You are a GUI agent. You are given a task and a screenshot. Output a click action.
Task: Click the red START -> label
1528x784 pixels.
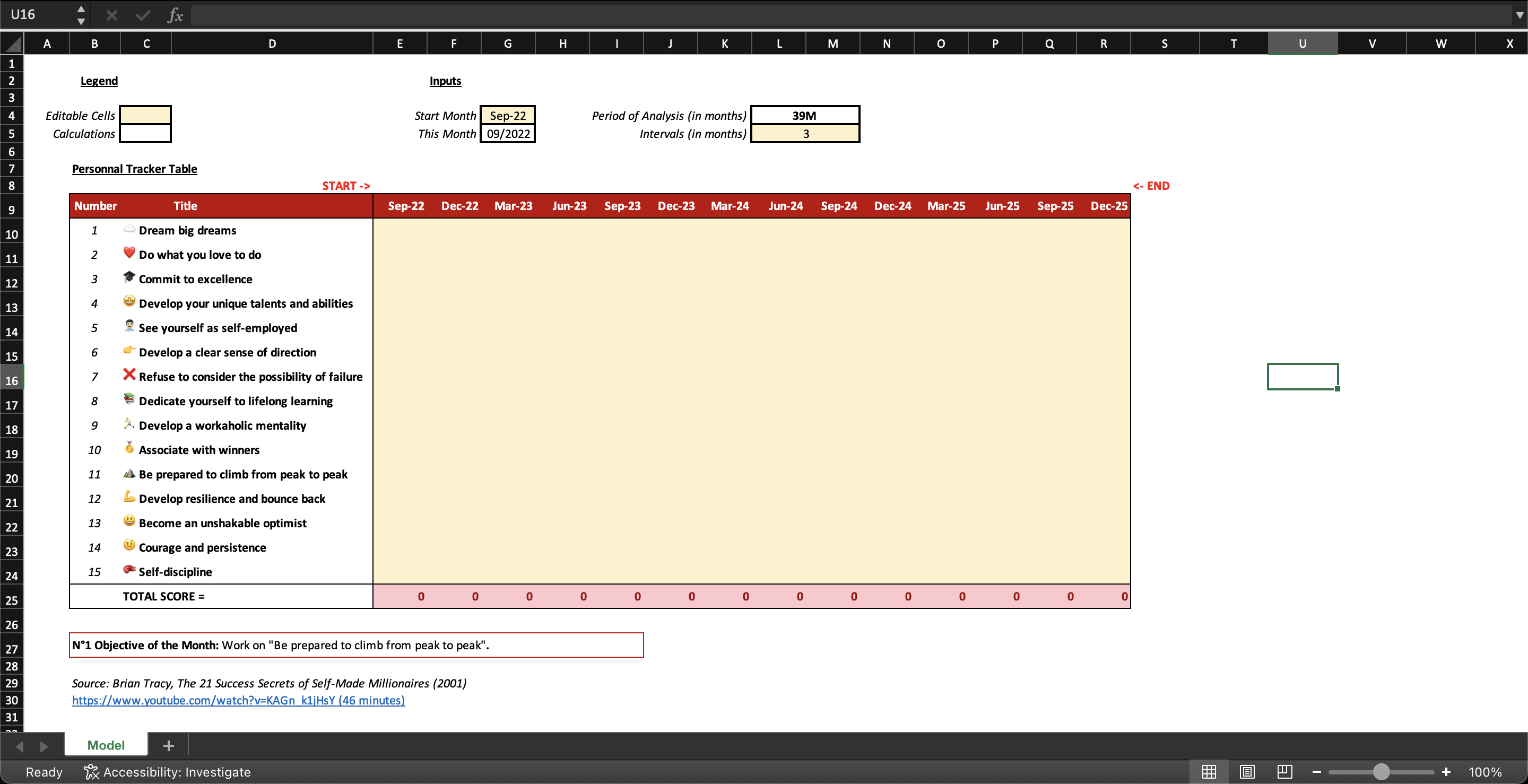click(346, 186)
